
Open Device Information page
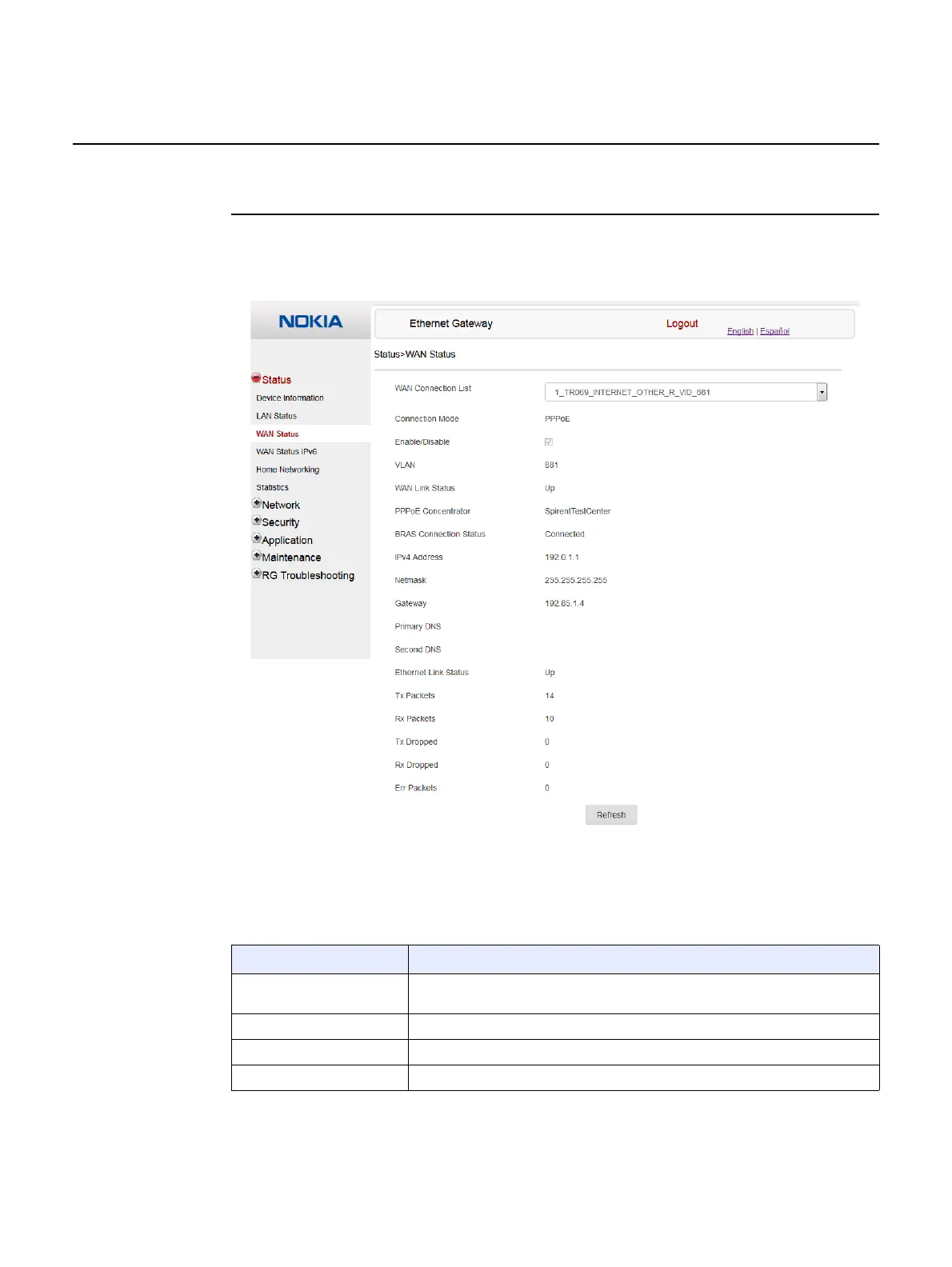pos(290,398)
